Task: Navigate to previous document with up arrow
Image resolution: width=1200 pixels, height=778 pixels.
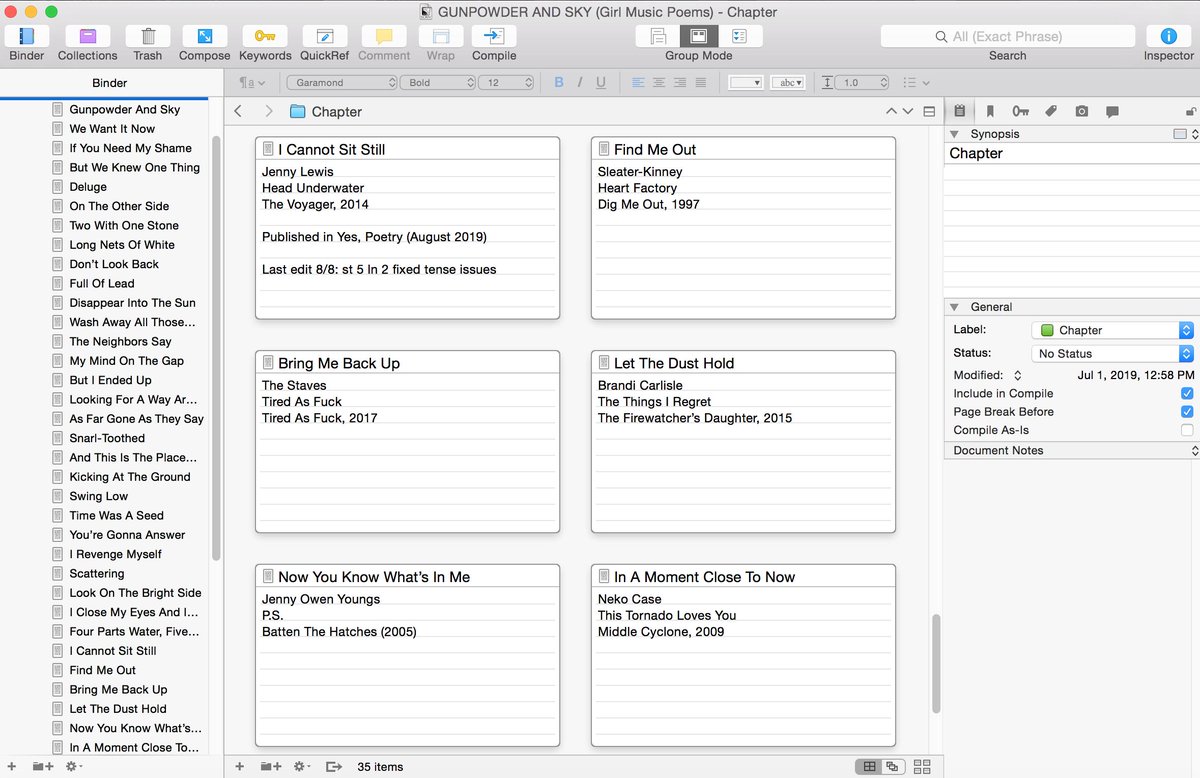Action: tap(891, 111)
